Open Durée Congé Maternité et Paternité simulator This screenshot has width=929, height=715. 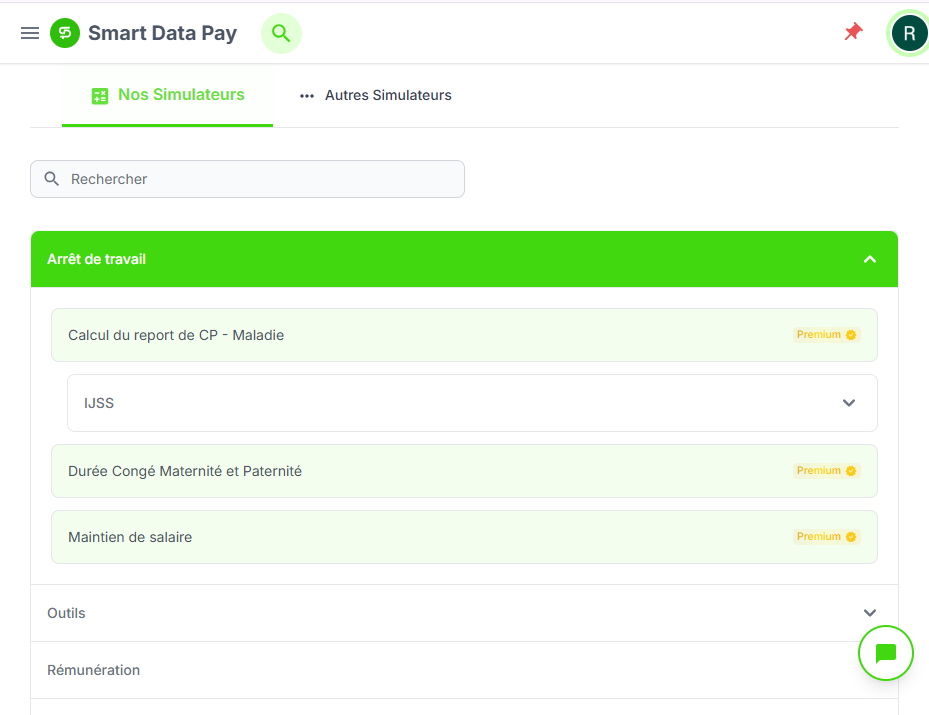tap(185, 471)
